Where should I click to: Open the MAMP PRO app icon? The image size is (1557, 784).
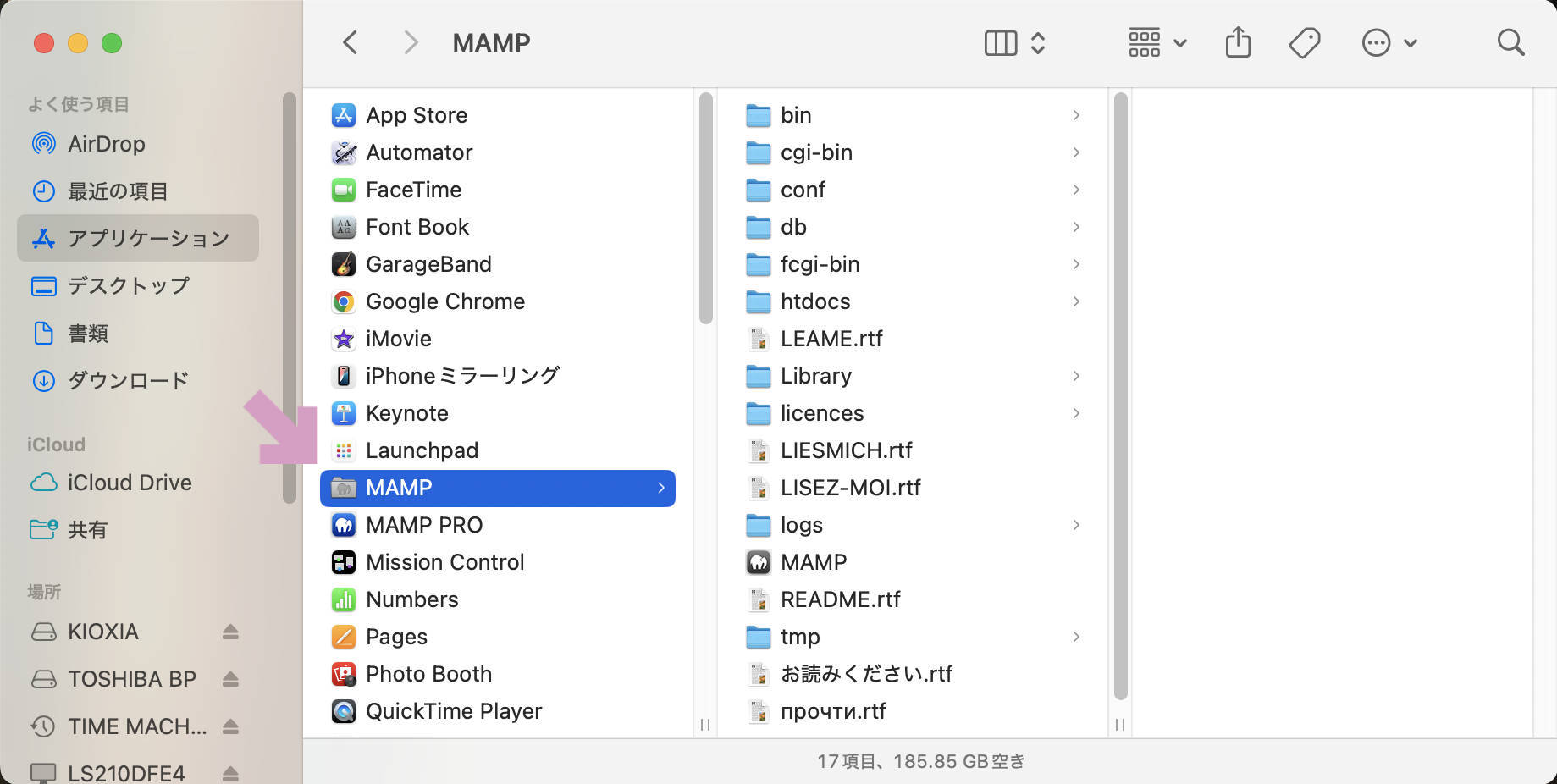point(343,525)
